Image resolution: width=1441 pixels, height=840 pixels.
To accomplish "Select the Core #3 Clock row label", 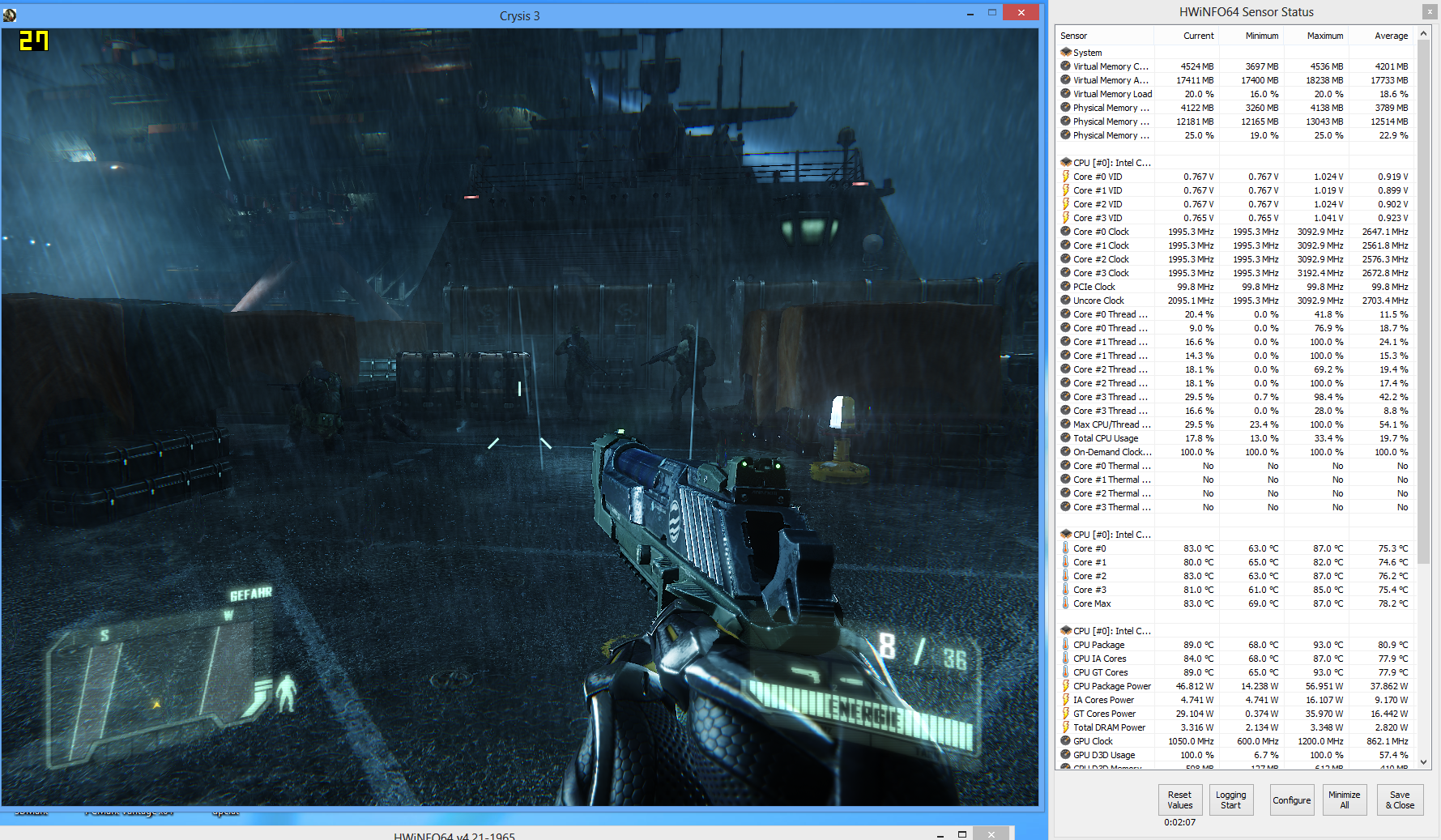I will pyautogui.click(x=1101, y=273).
